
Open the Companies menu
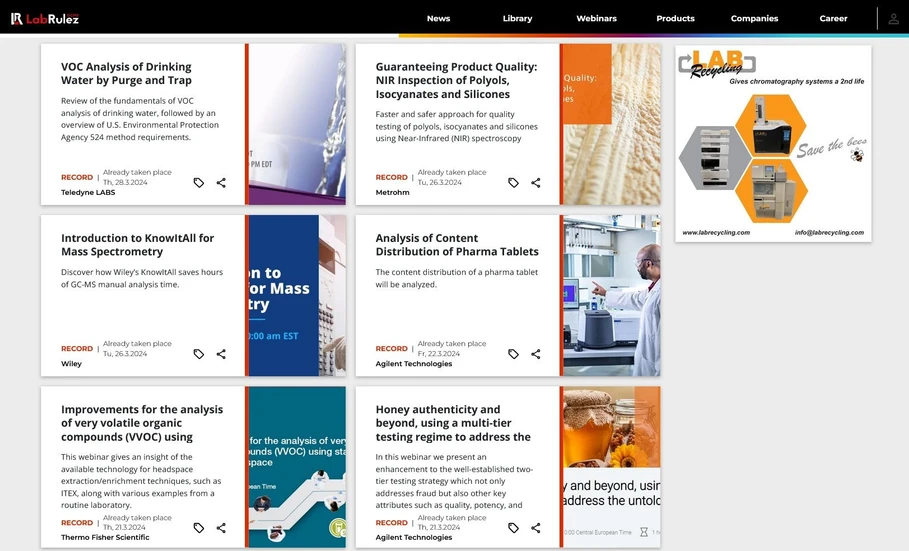pyautogui.click(x=754, y=19)
